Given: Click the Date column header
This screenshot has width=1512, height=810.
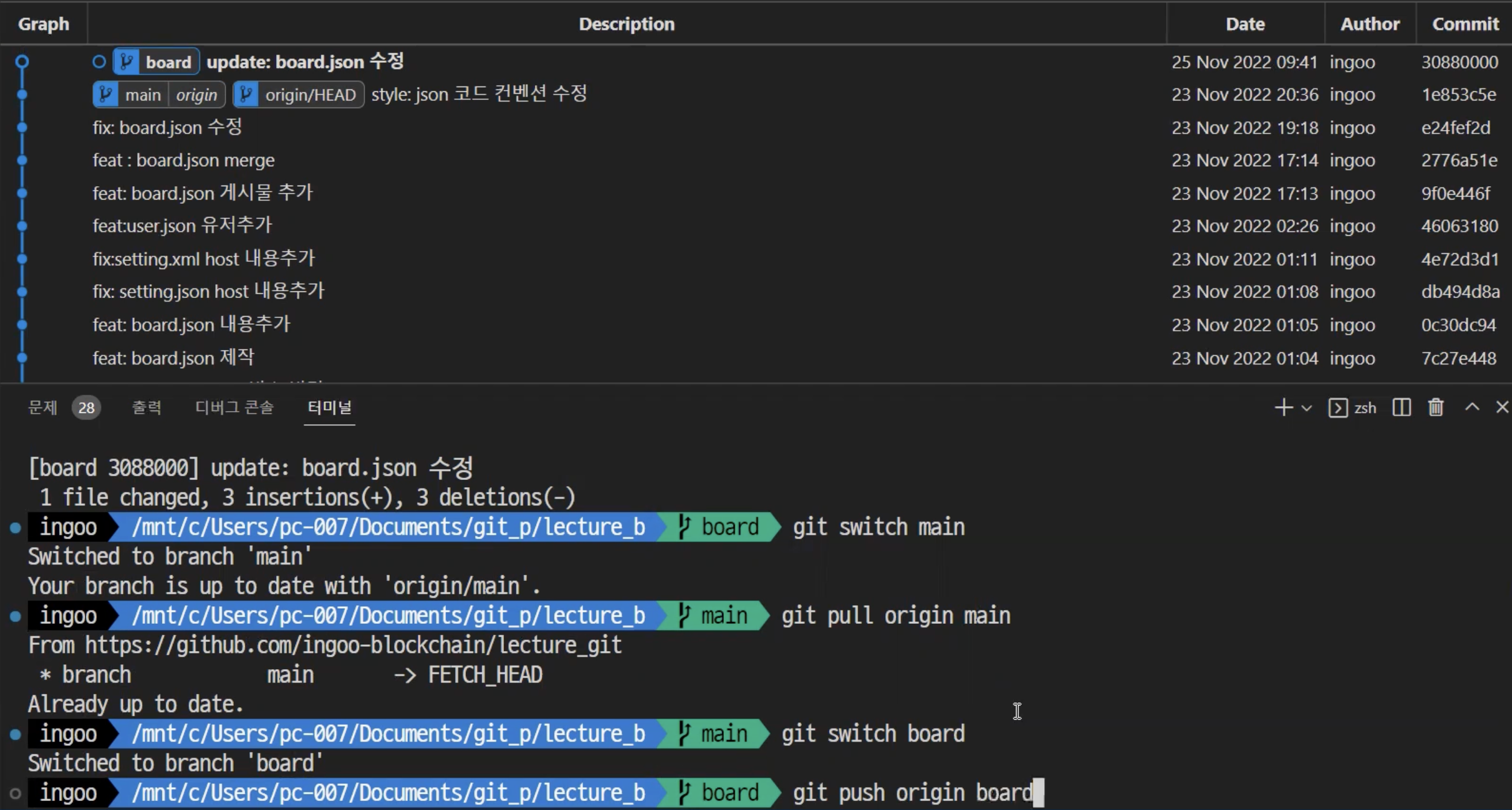Looking at the screenshot, I should 1245,24.
